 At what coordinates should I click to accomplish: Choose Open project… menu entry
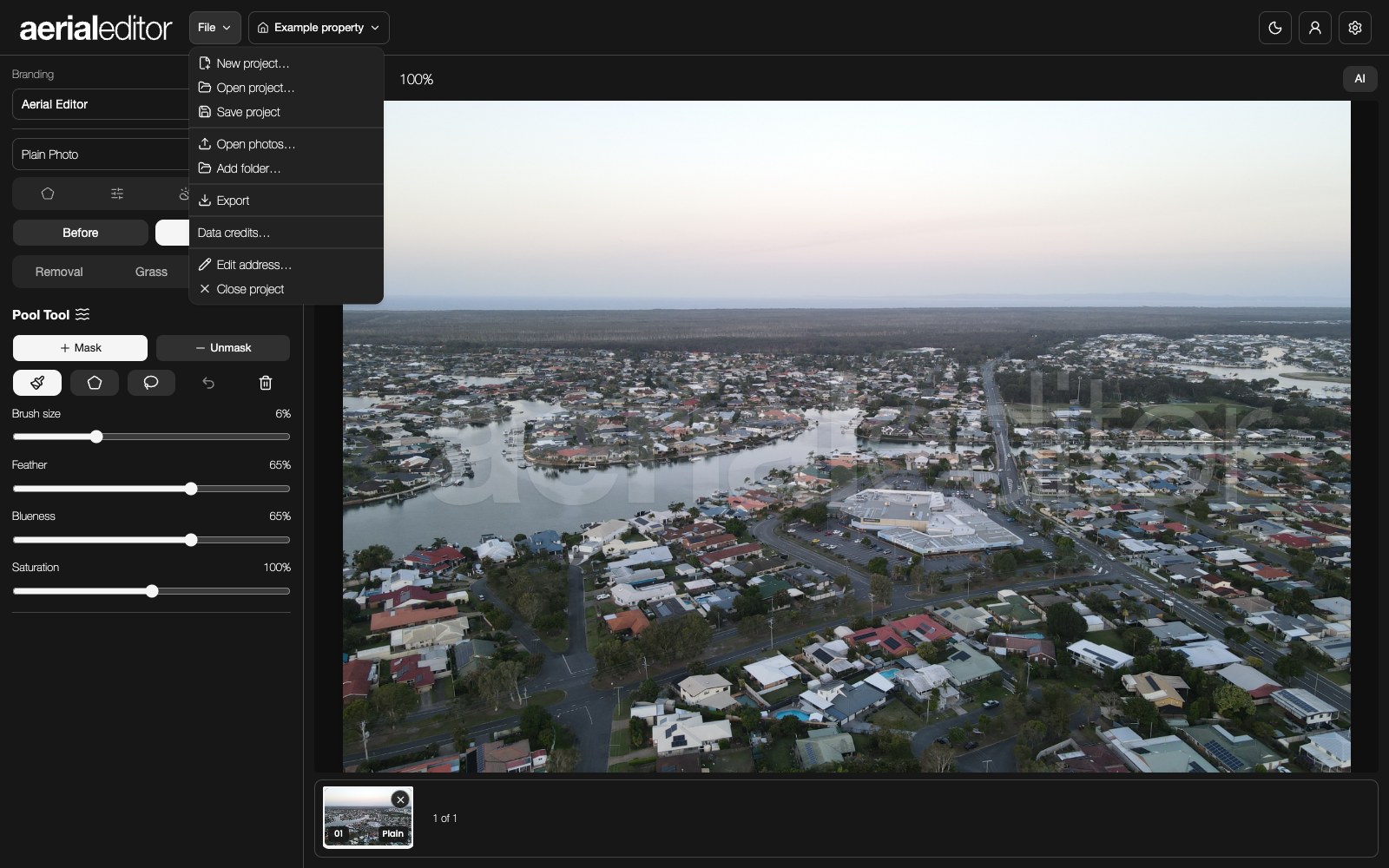coord(286,88)
